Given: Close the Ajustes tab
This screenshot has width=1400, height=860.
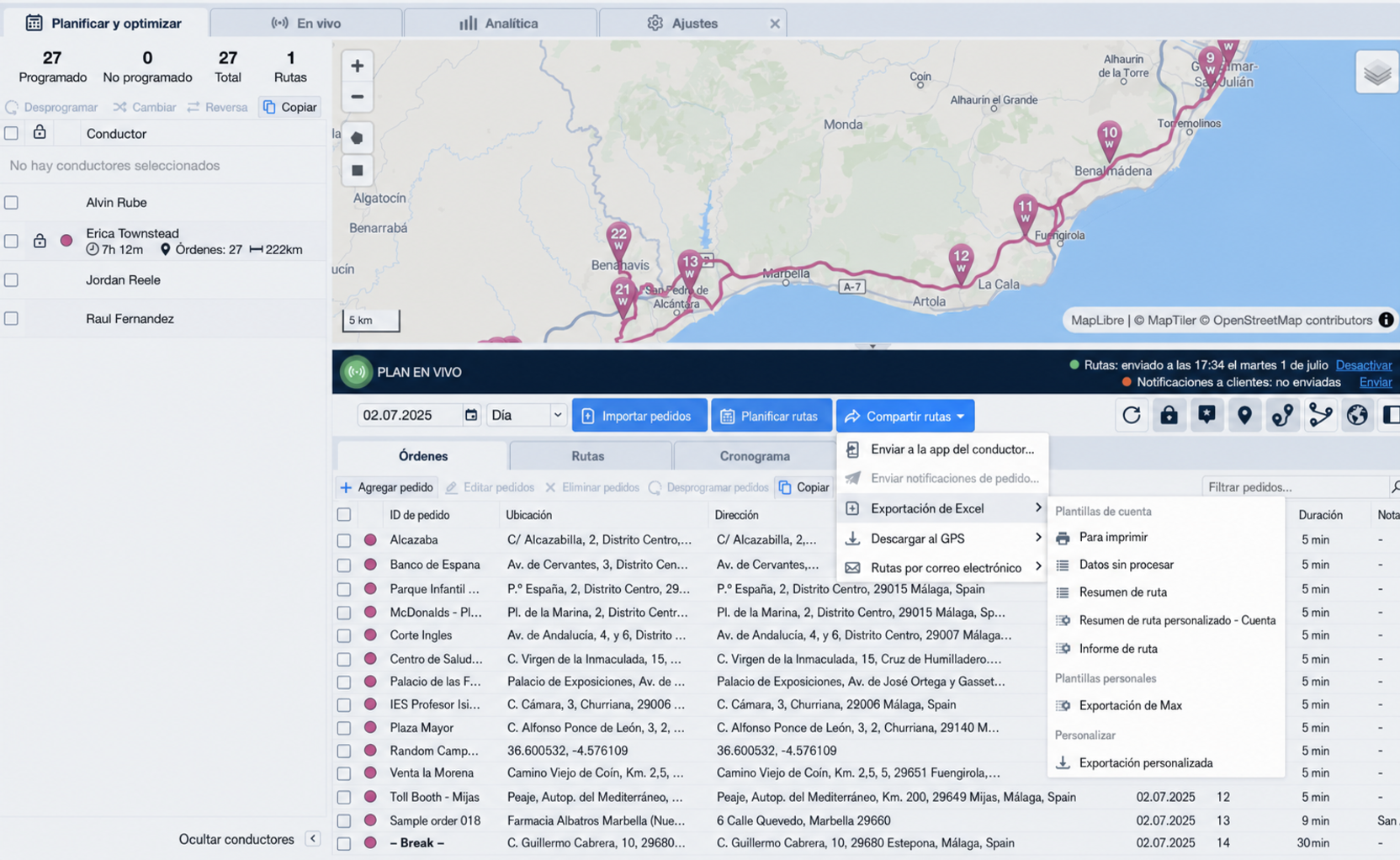Looking at the screenshot, I should tap(774, 24).
